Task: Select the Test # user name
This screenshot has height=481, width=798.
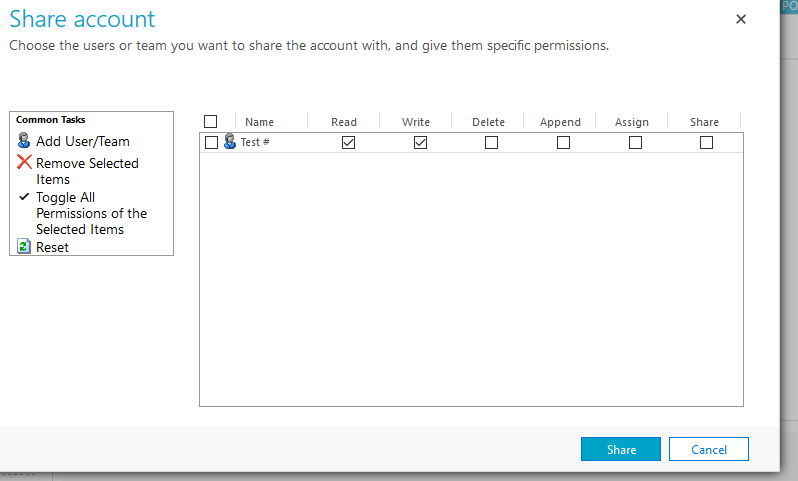Action: (255, 143)
